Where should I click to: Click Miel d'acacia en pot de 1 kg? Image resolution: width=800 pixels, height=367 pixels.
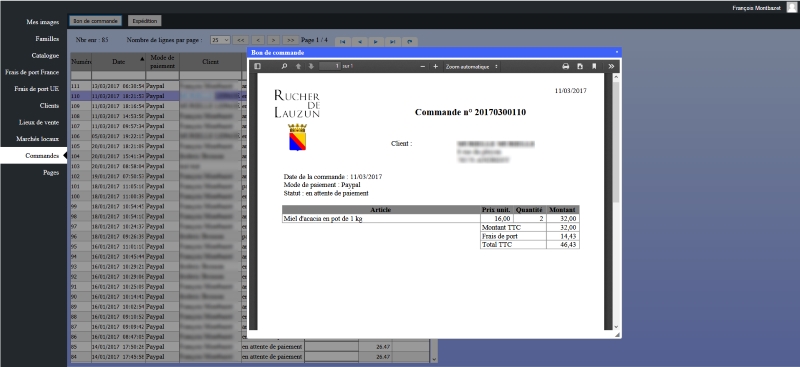tap(322, 218)
